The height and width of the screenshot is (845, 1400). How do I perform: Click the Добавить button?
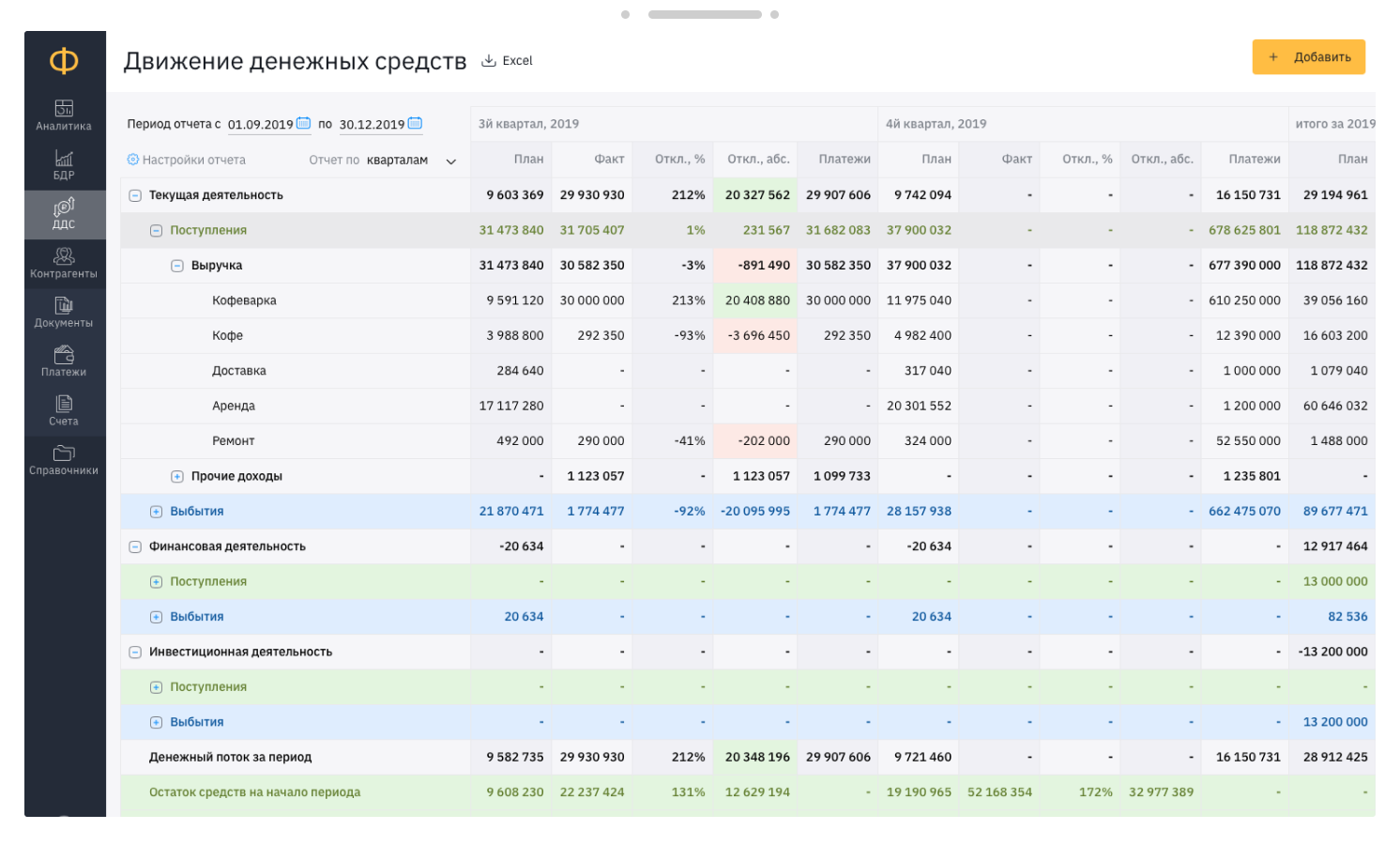pyautogui.click(x=1308, y=57)
